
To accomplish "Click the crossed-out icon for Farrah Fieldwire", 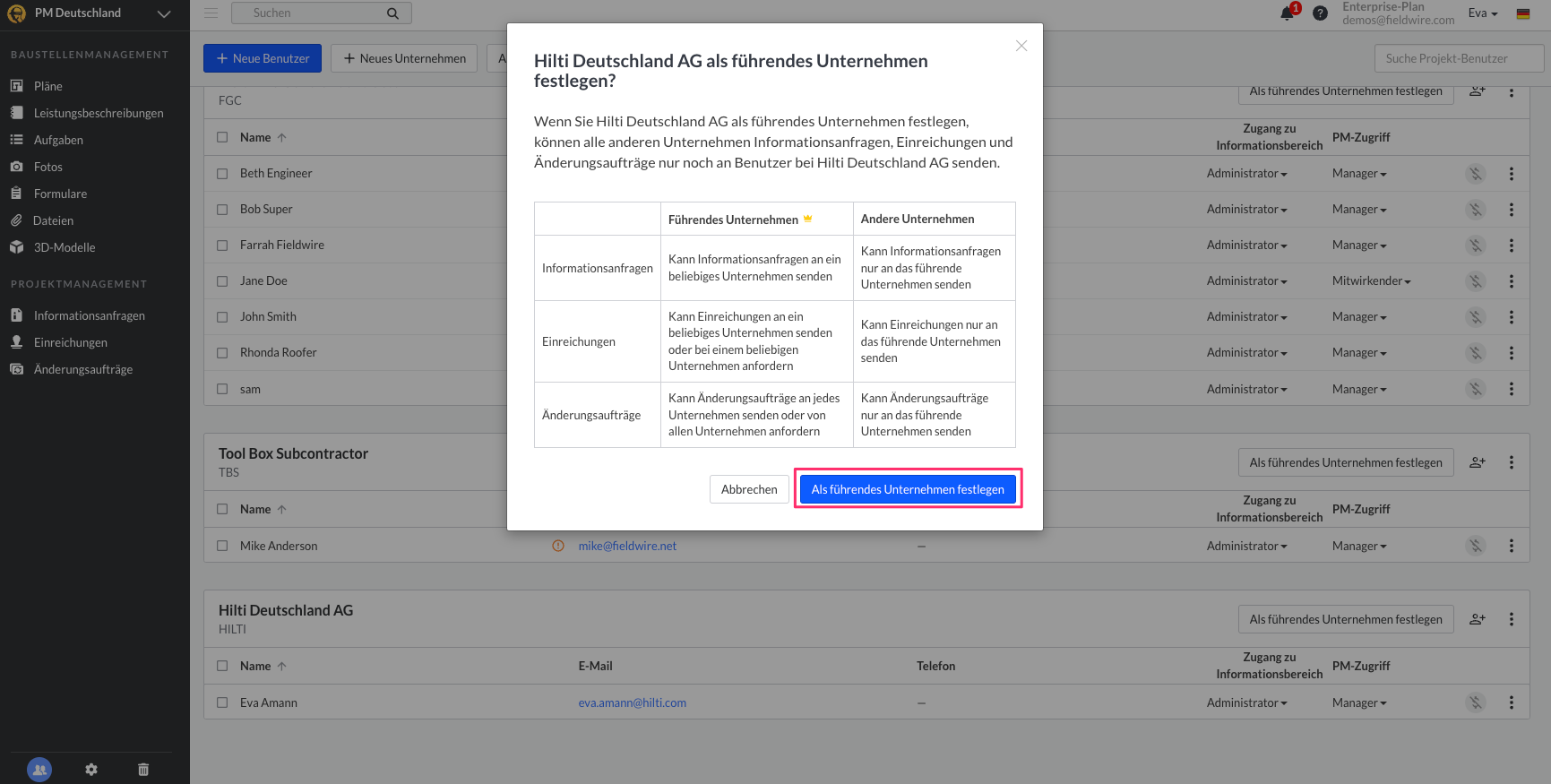I will coord(1476,246).
